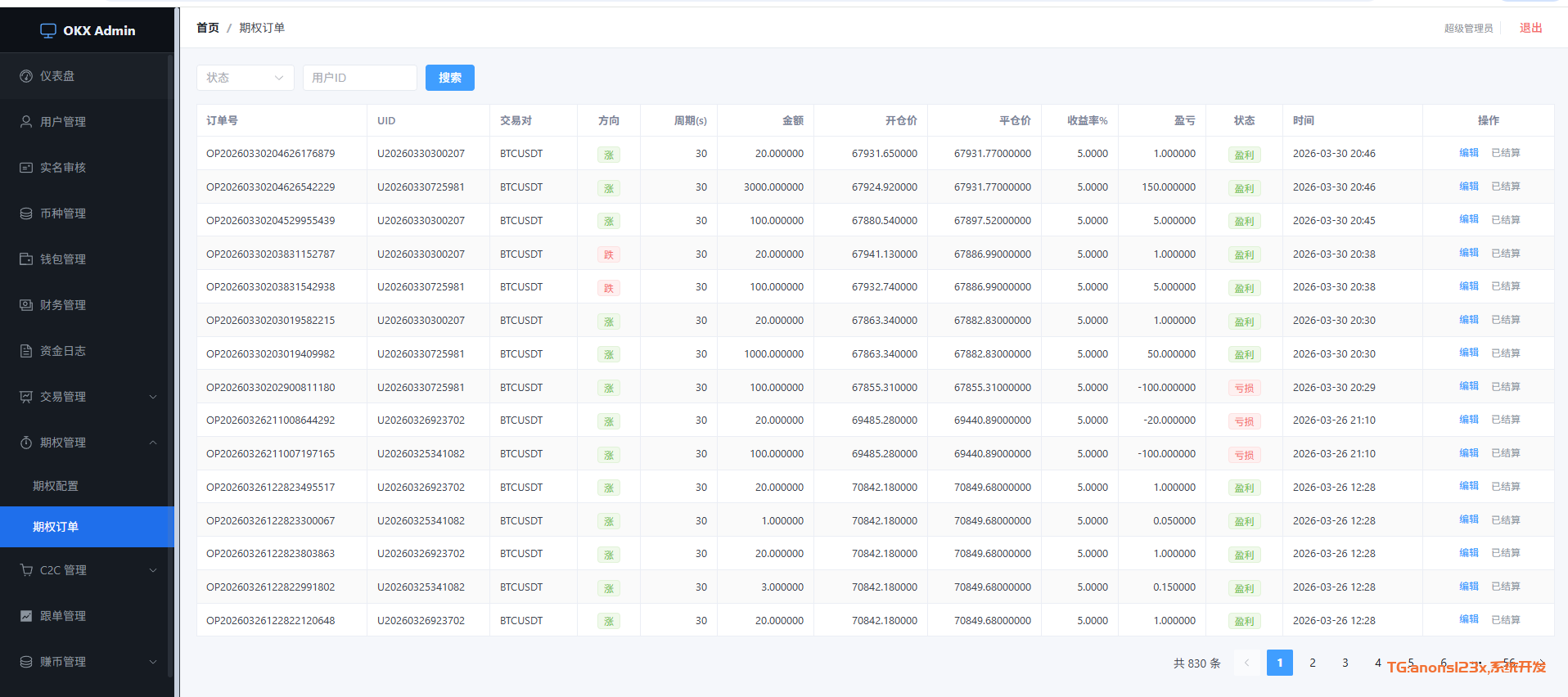
Task: Click the real-name verification ID card icon
Action: tap(26, 168)
